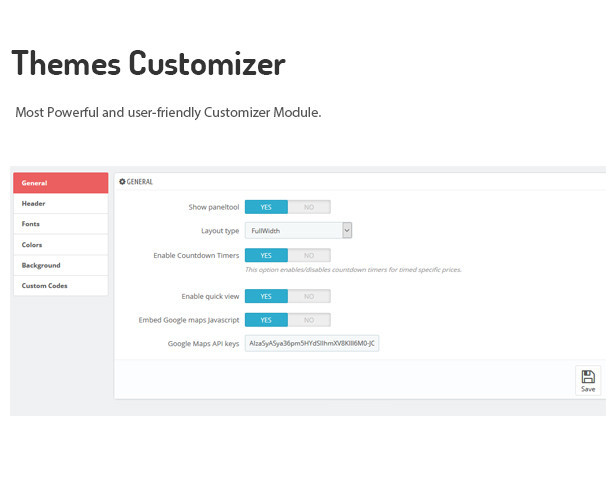Set Show paneltool to YES
Screen dimensions: 616x478
coord(266,207)
